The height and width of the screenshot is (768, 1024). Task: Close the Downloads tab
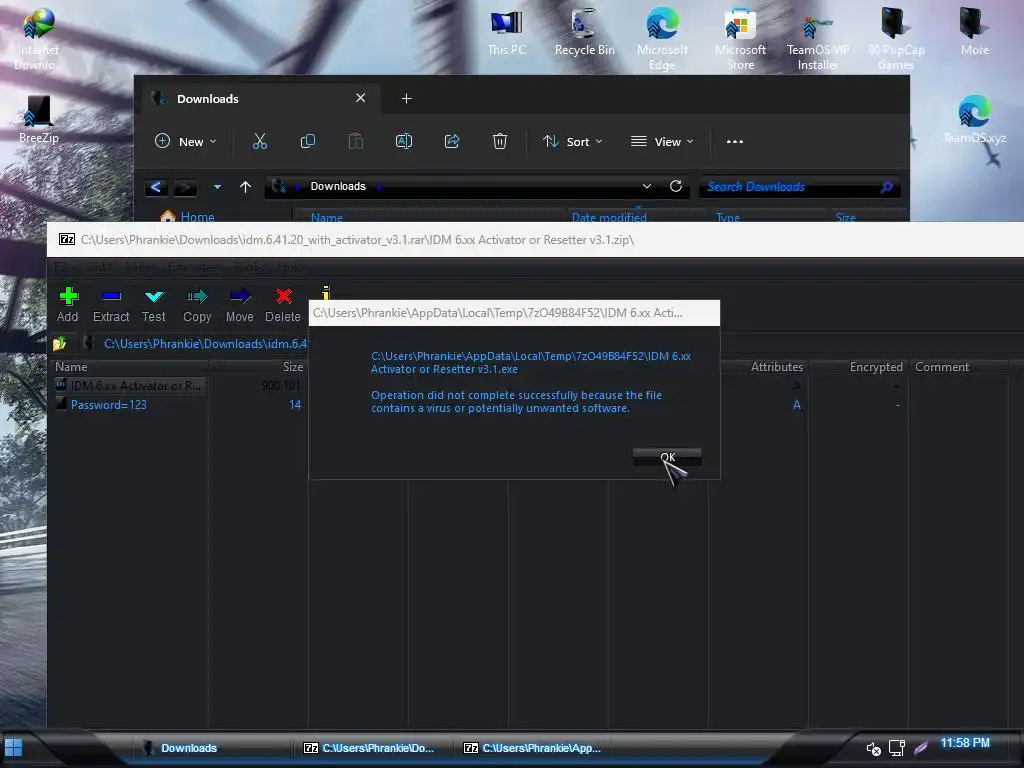tap(360, 98)
